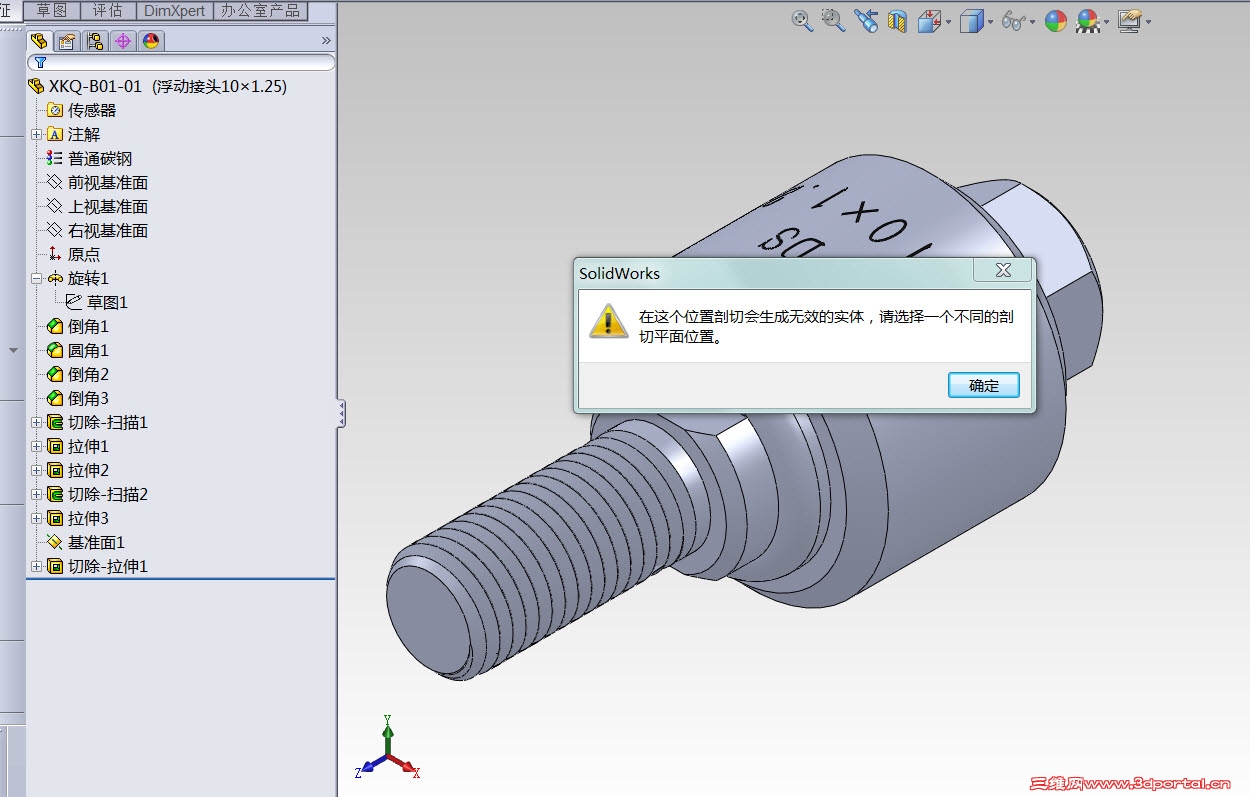The height and width of the screenshot is (797, 1250).
Task: Open the ConfigurationManager tab
Action: tap(95, 41)
